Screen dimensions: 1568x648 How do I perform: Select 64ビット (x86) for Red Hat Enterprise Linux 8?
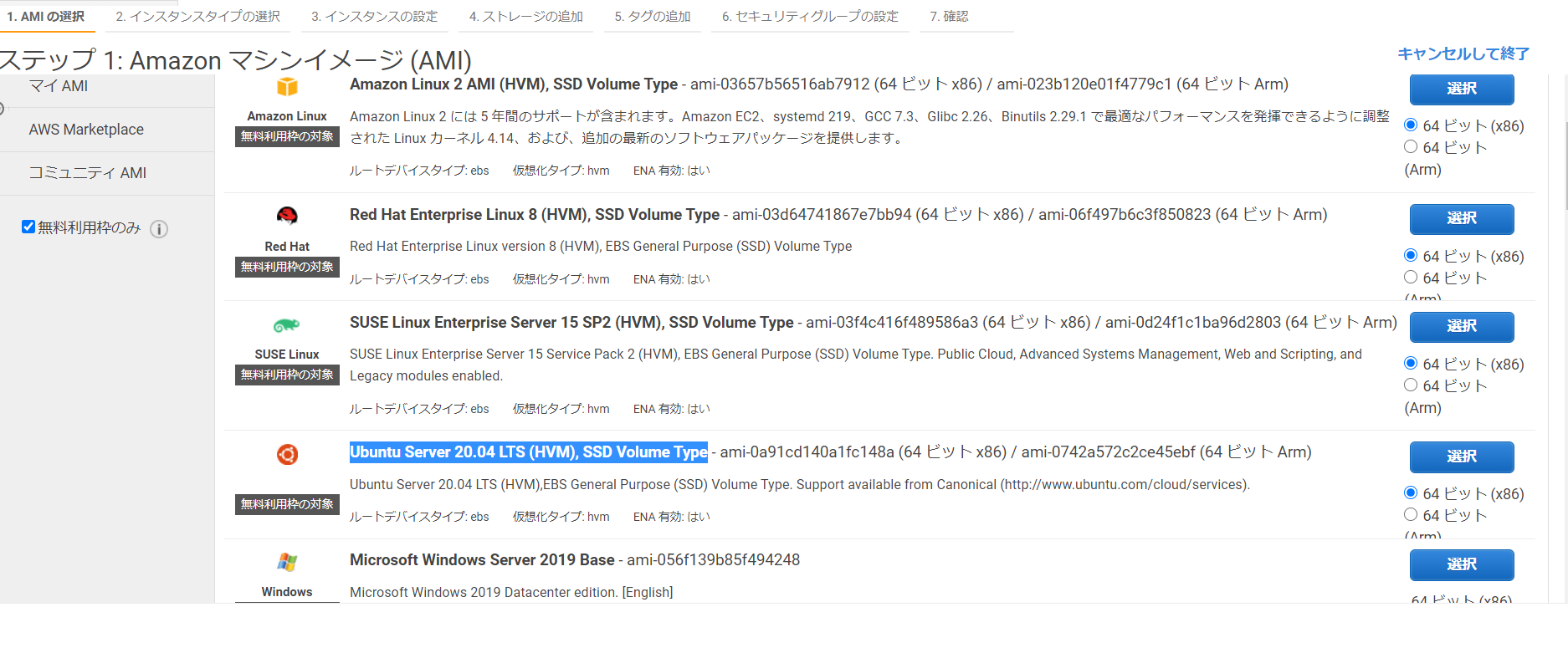click(x=1411, y=255)
